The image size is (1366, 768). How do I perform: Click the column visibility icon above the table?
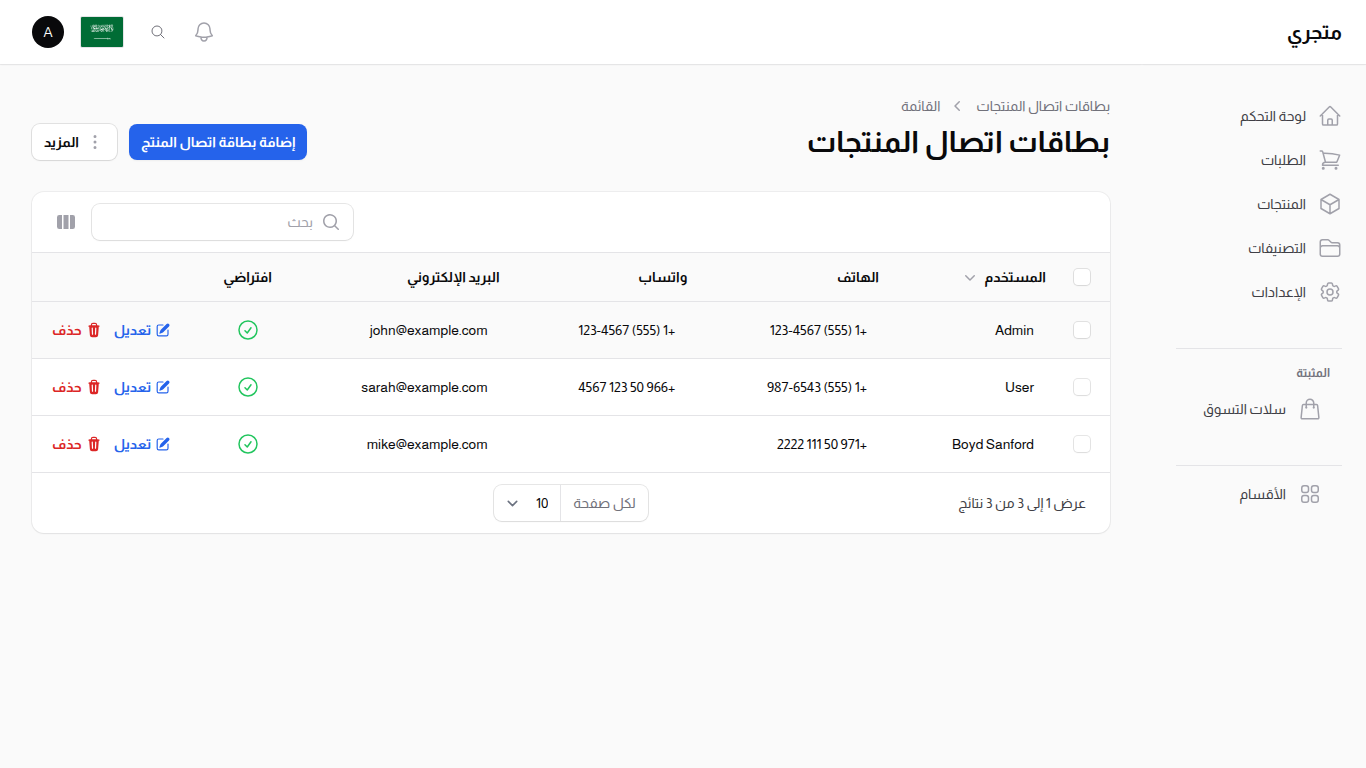click(65, 221)
